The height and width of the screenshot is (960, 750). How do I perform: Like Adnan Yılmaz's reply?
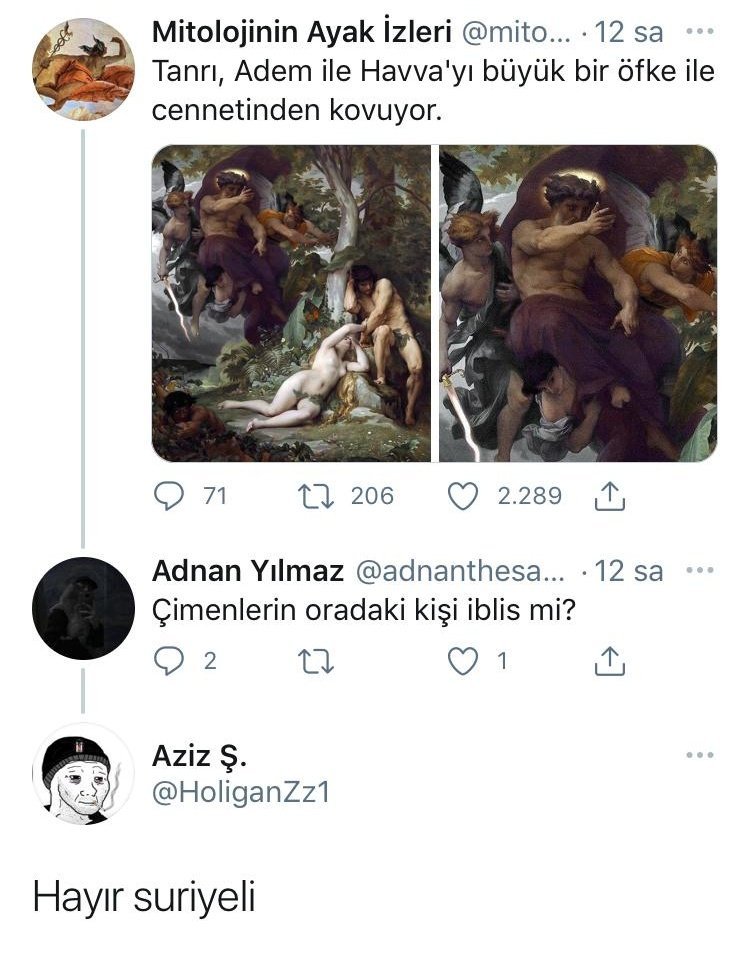tap(462, 661)
